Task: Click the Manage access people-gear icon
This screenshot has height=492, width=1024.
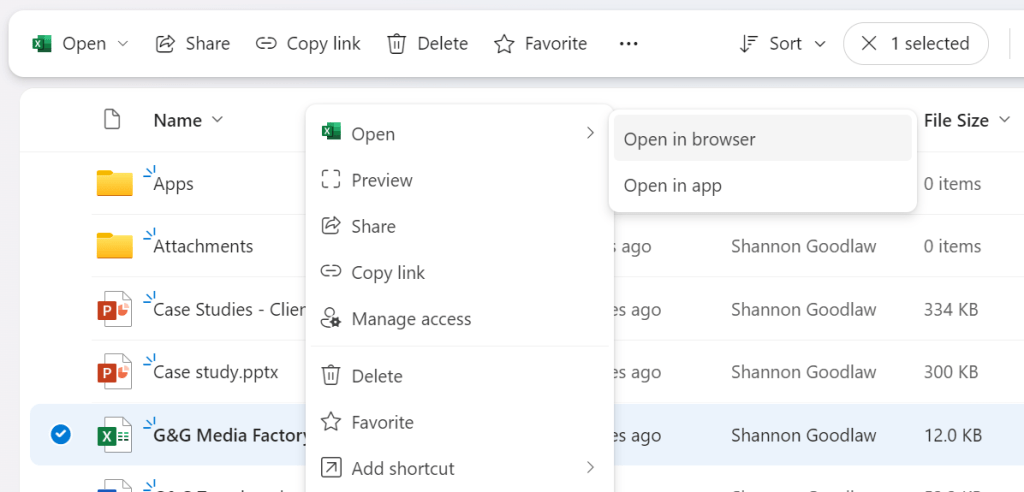Action: click(x=331, y=318)
